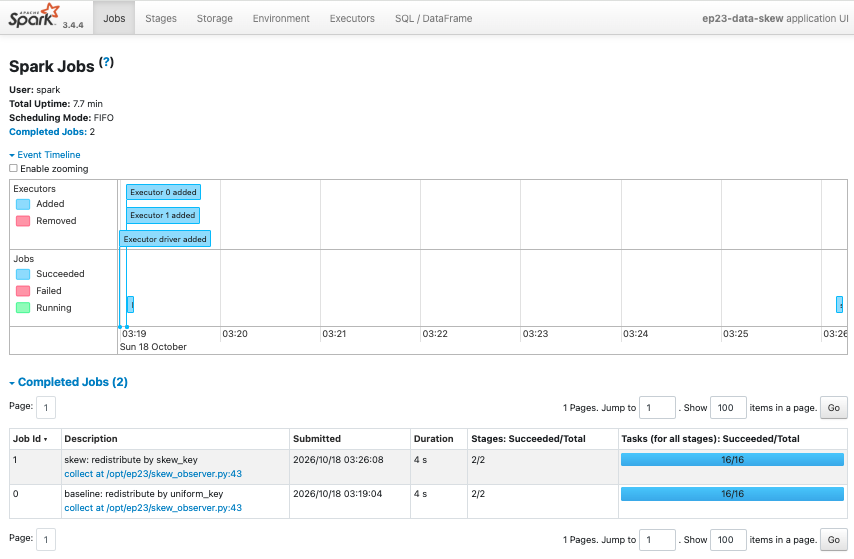This screenshot has width=854, height=559.
Task: Click the text 'baseline: redistribute by uniform_key'
Action: point(144,494)
